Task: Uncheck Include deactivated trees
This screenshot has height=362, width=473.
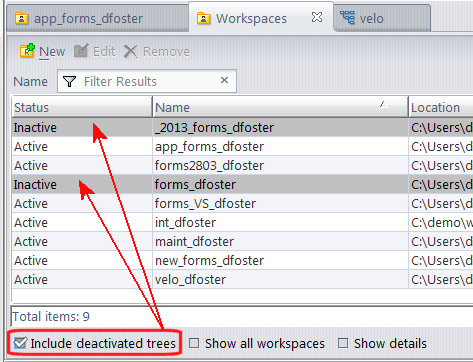Action: (x=20, y=343)
